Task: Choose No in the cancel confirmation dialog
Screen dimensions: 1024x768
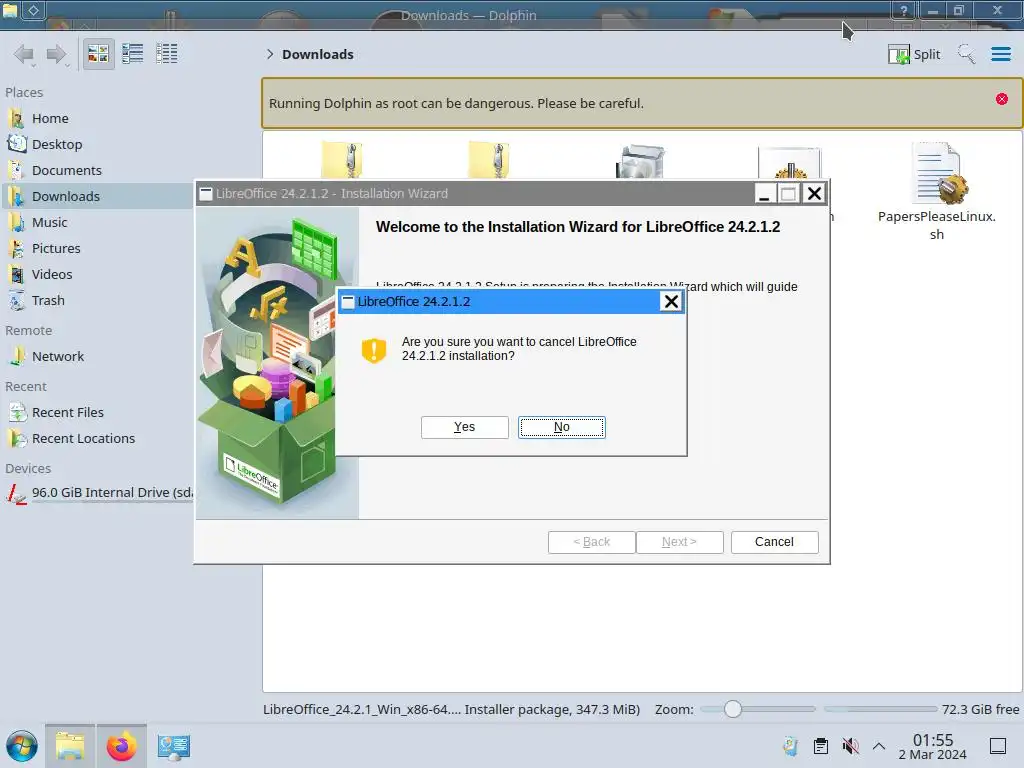Action: (x=562, y=427)
